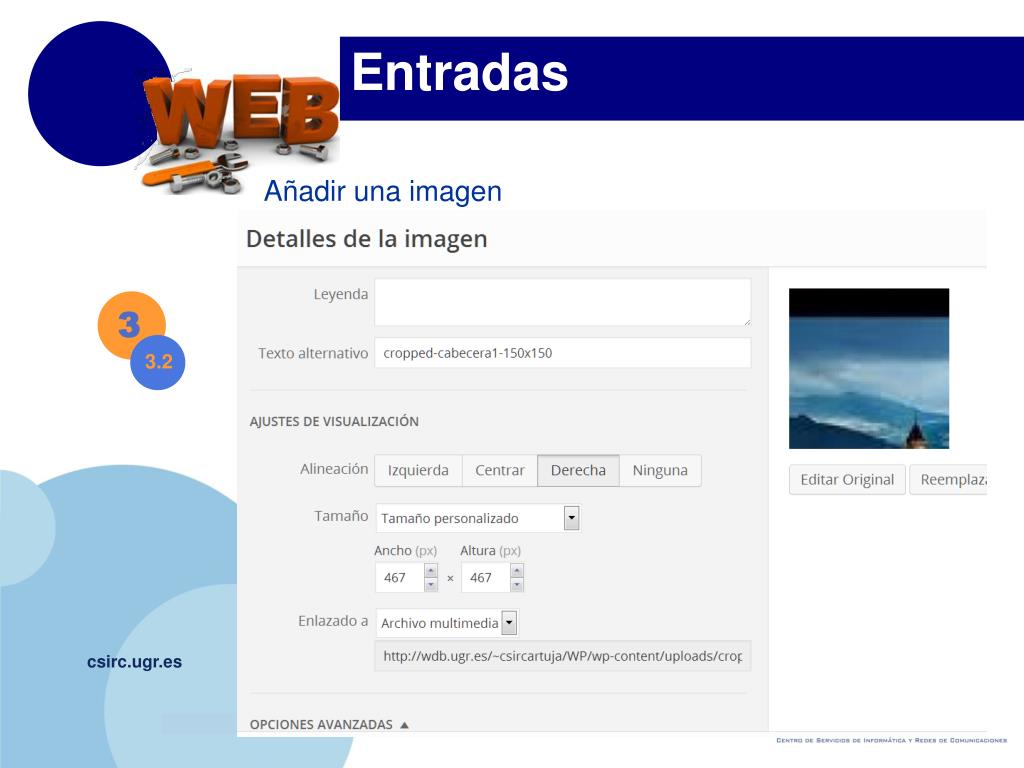1024x768 pixels.
Task: Click the Detalles de la imagen heading
Action: (x=366, y=239)
